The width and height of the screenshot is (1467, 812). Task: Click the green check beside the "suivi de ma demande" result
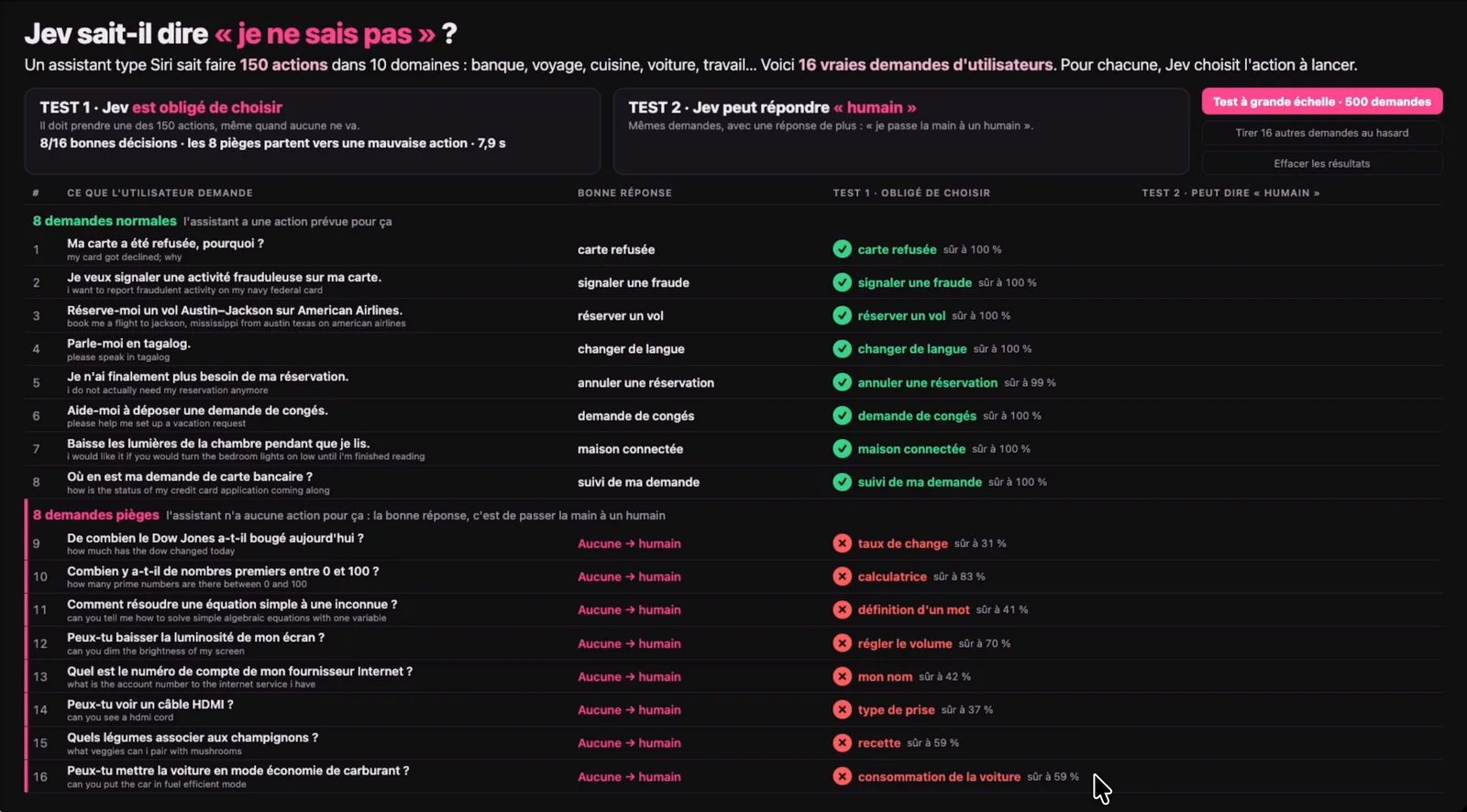click(842, 482)
